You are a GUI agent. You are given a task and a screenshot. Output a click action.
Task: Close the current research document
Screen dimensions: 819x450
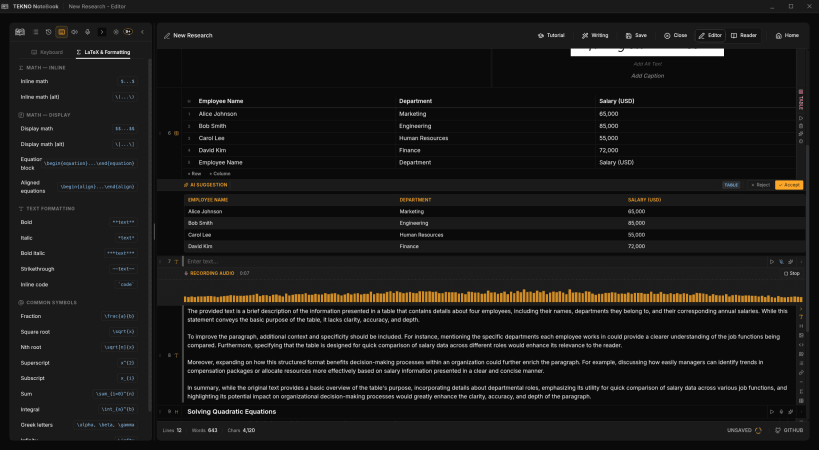pos(675,35)
